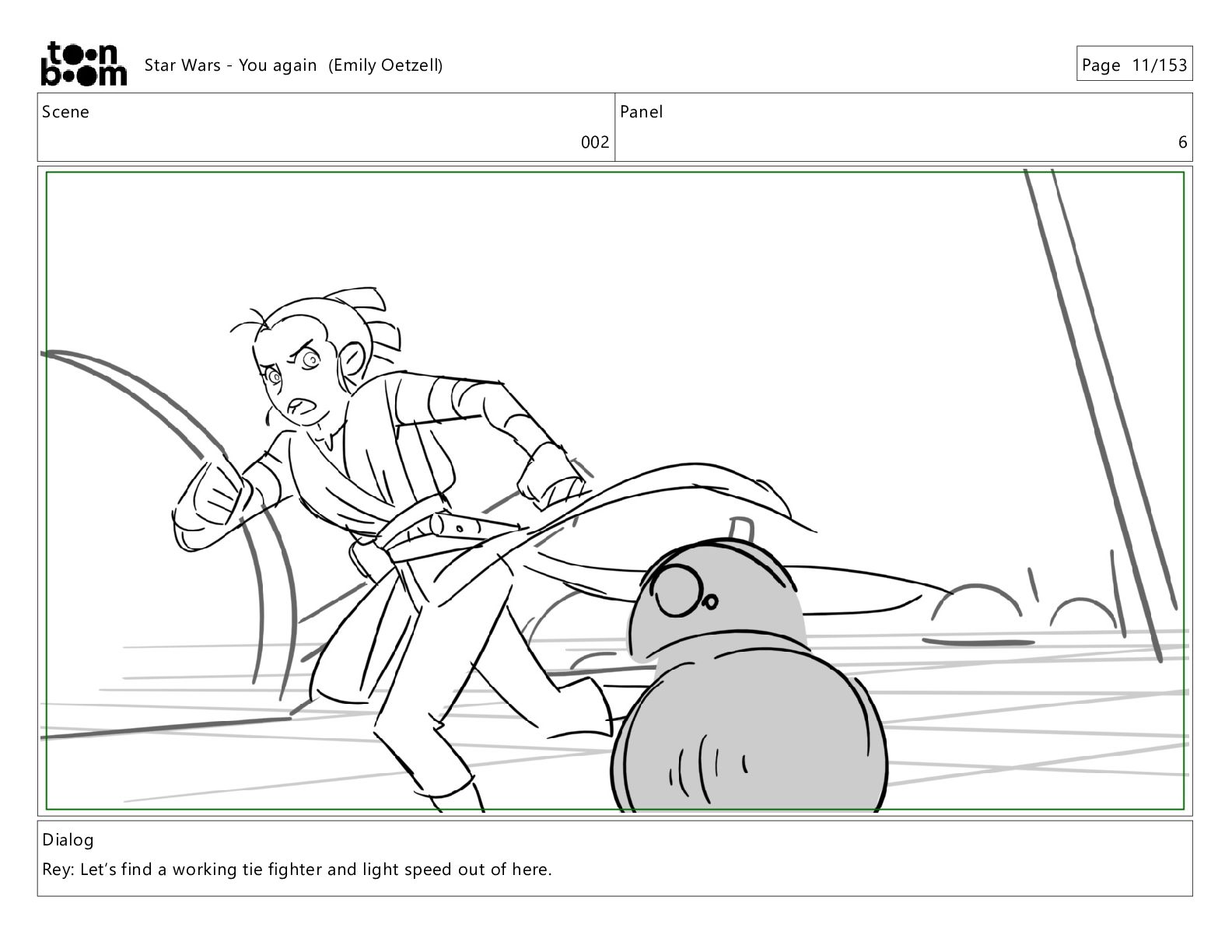The width and height of the screenshot is (1232, 952).
Task: Select the title 'Star Wars - You again (Emily Oetzell)'
Action: (x=293, y=65)
